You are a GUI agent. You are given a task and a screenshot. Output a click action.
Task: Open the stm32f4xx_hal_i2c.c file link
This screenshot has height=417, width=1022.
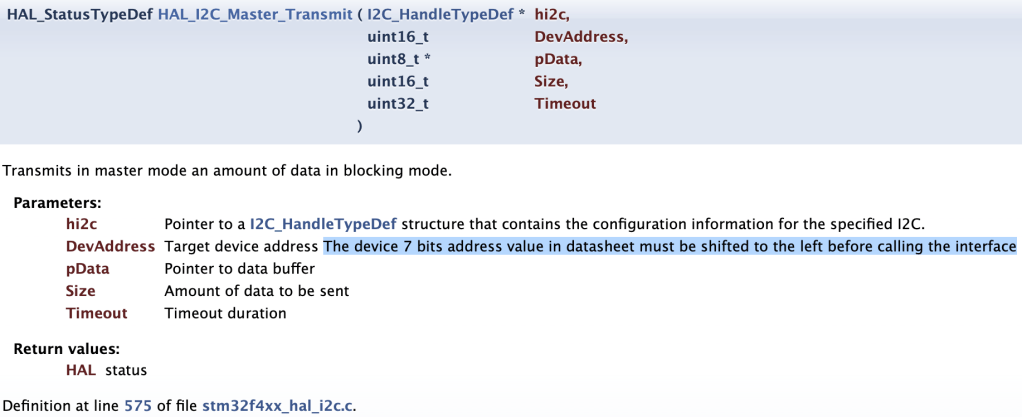[x=277, y=405]
